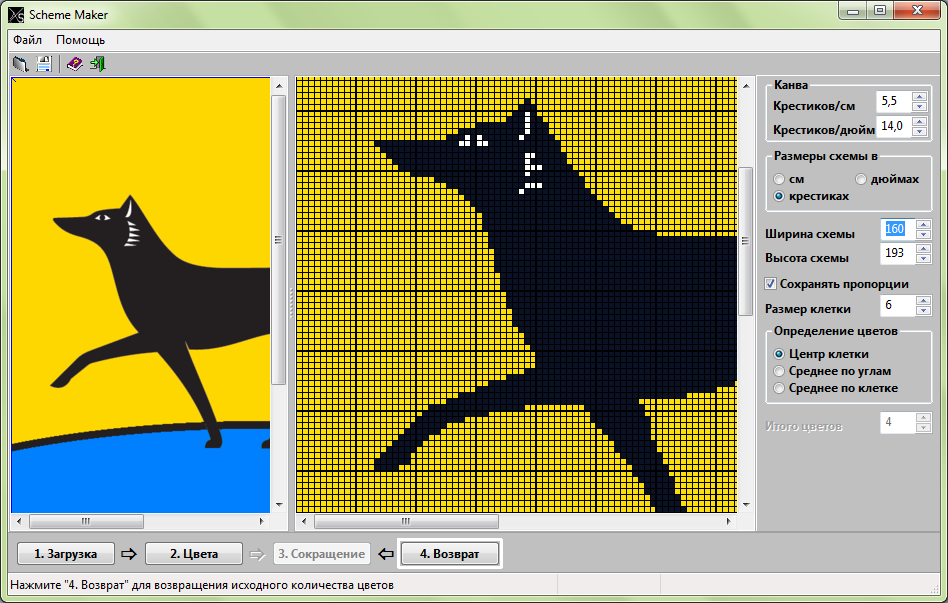Click the green exit door icon
The height and width of the screenshot is (603, 948).
[97, 64]
